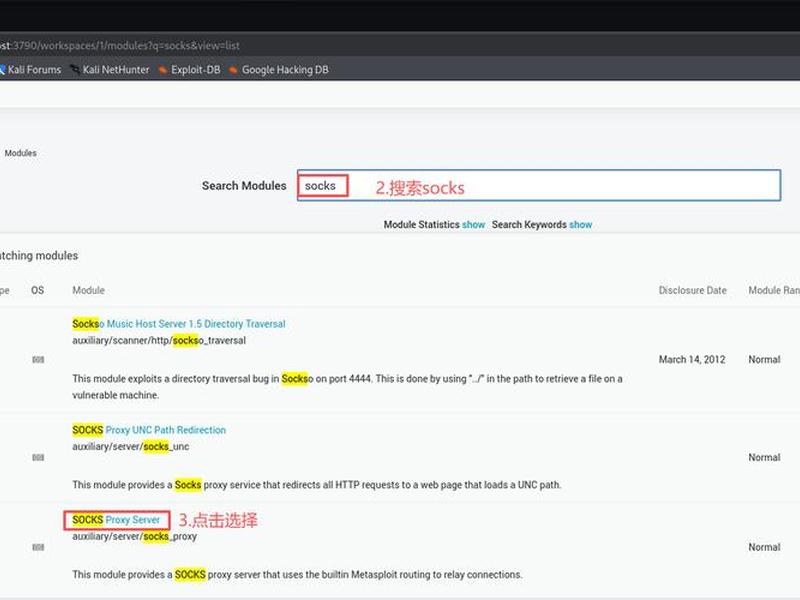Focus the Search Modules input field
Image resolution: width=800 pixels, height=600 pixels.
pos(539,185)
